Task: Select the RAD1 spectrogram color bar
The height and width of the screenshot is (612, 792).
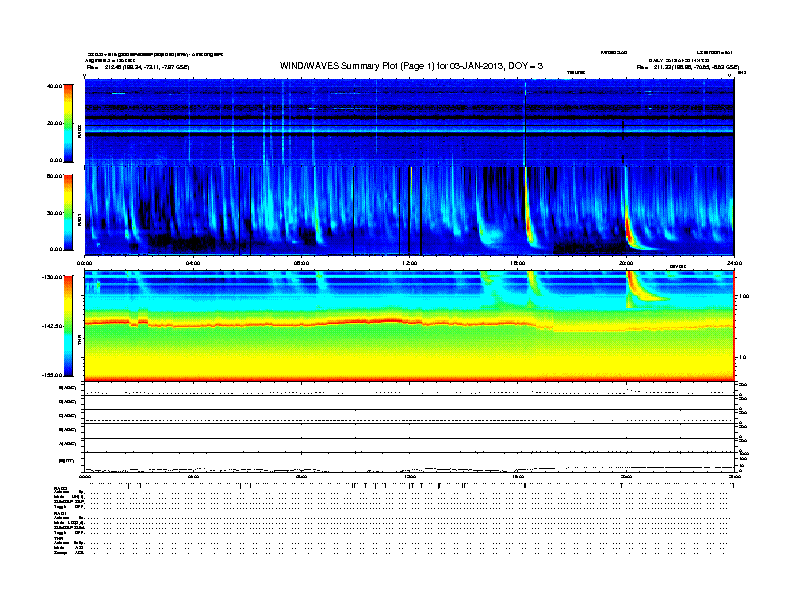Action: 68,212
